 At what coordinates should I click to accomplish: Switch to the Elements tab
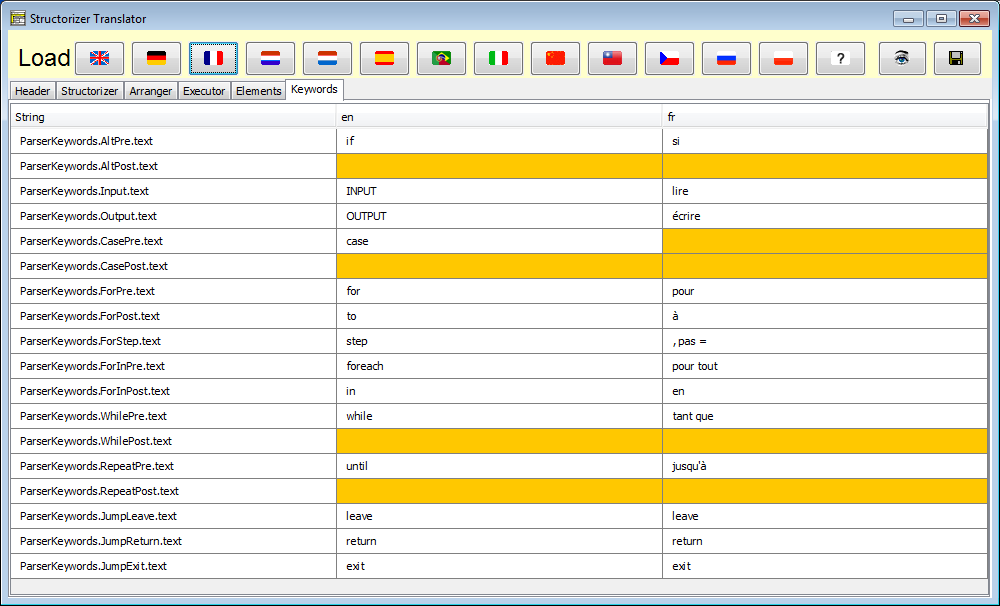coord(258,91)
